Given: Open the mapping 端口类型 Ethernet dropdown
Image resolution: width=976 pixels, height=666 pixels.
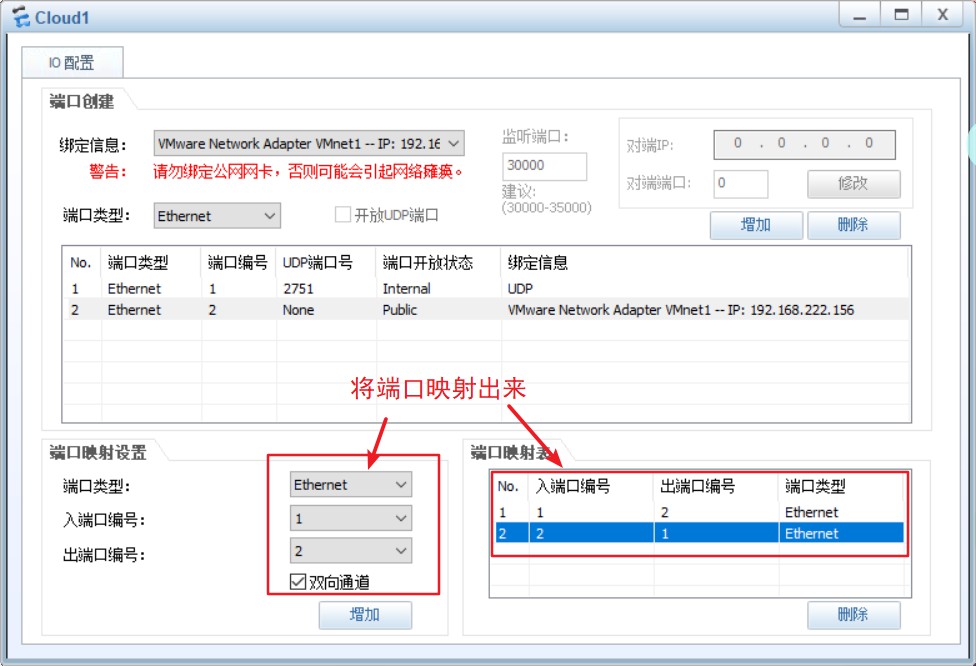Looking at the screenshot, I should [350, 485].
